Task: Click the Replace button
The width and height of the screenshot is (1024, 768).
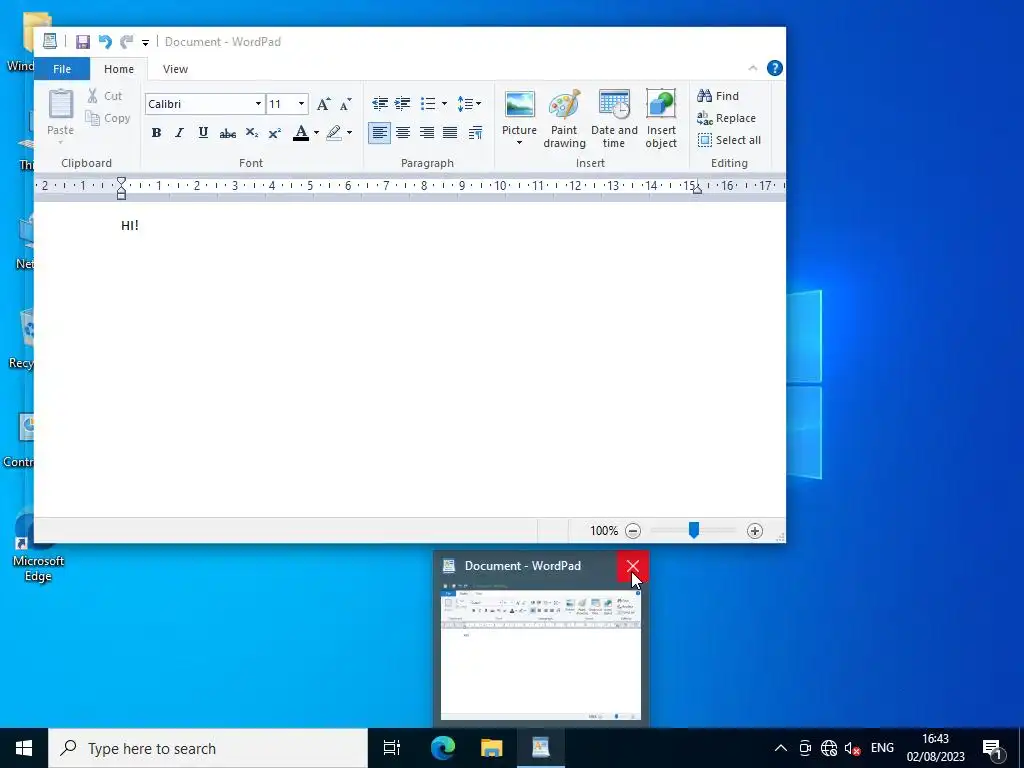Action: (x=726, y=118)
